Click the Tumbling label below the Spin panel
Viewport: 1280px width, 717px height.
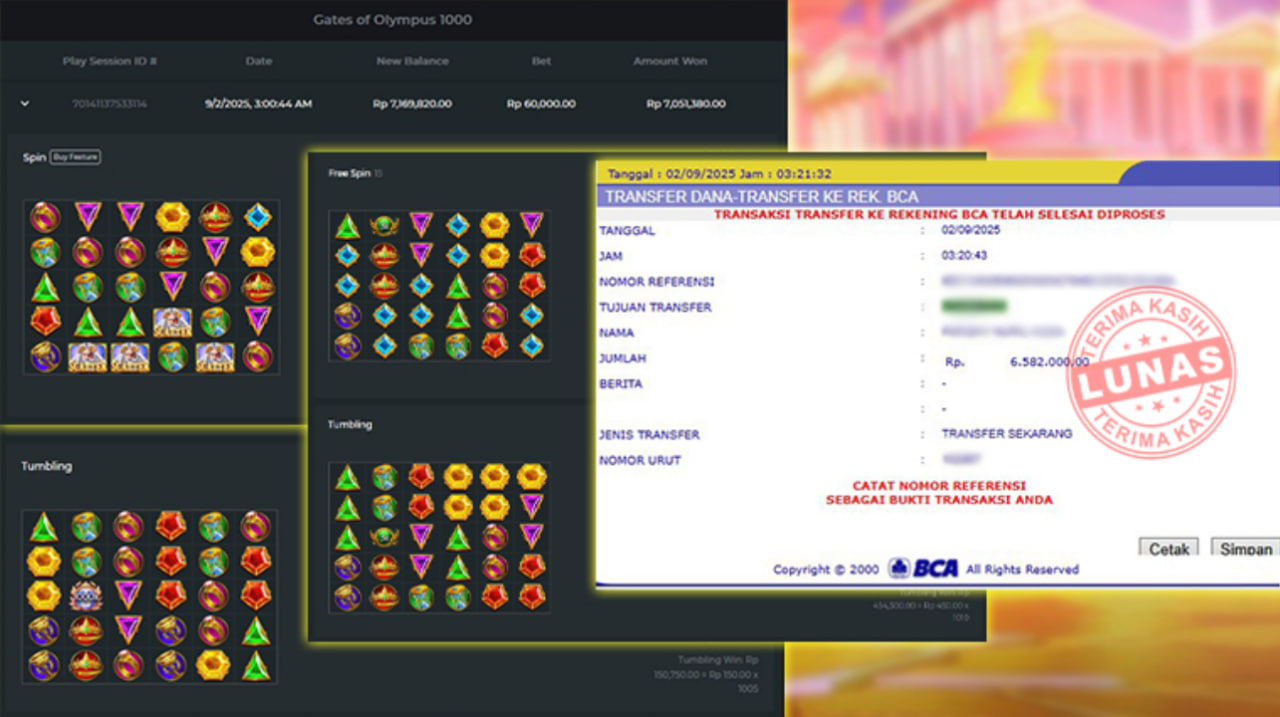pyautogui.click(x=47, y=466)
